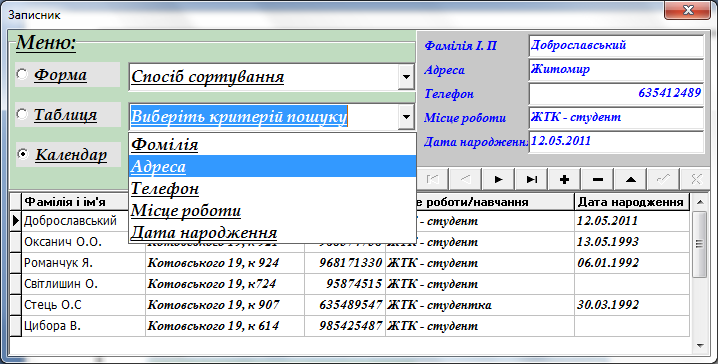The width and height of the screenshot is (718, 364).
Task: Select the Цибора В. cell
Action: click(x=83, y=326)
